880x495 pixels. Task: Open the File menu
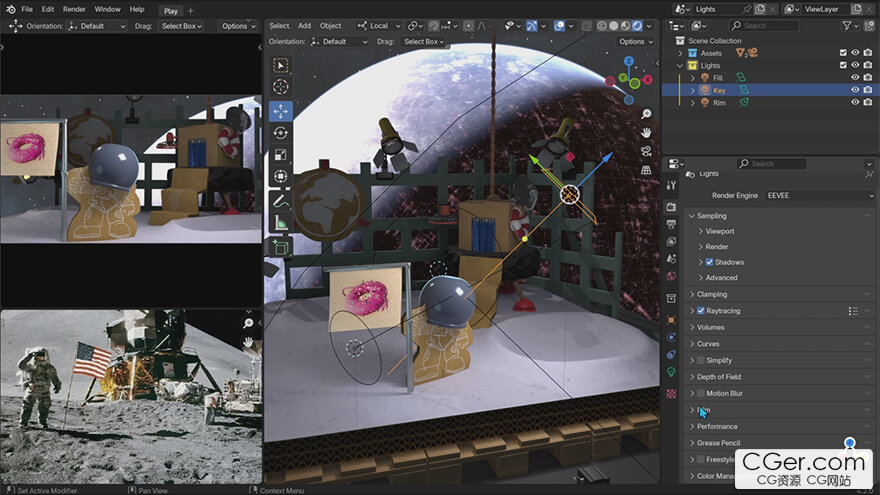pos(27,10)
